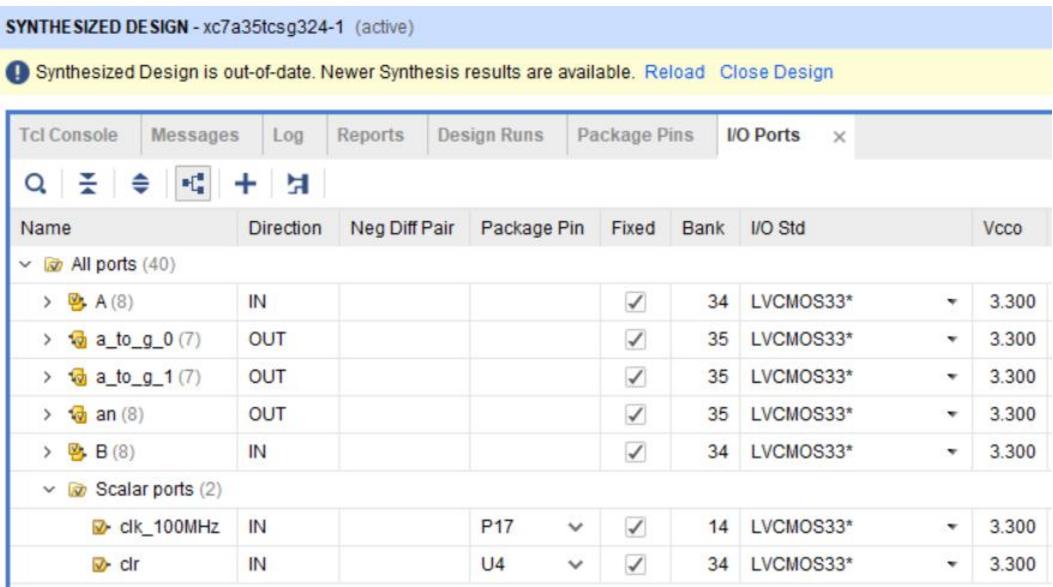Click the Close Design link
The width and height of the screenshot is (1053, 587).
[776, 72]
